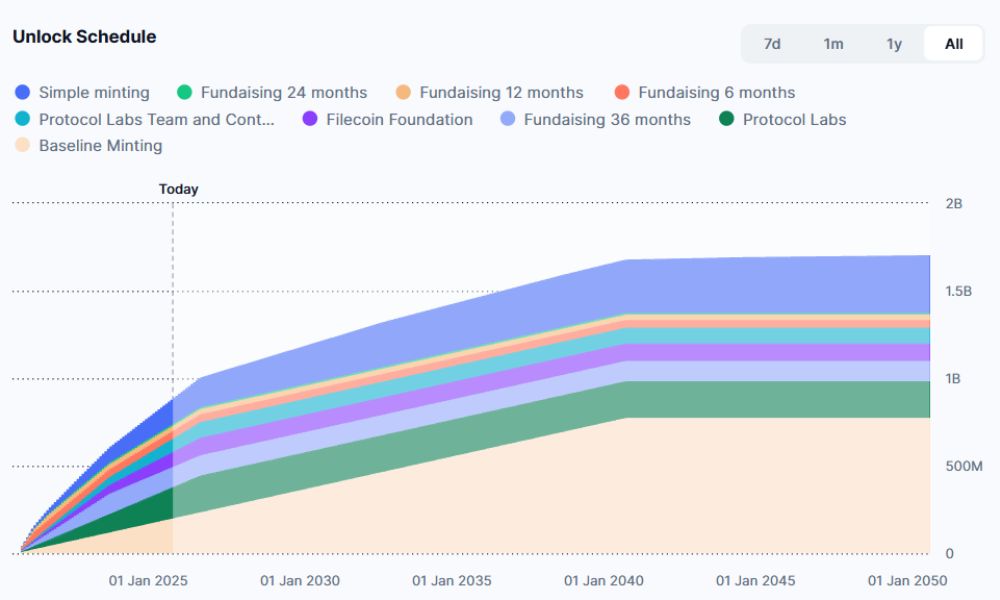Select the 1m time range
Viewport: 1000px width, 600px height.
pos(833,44)
